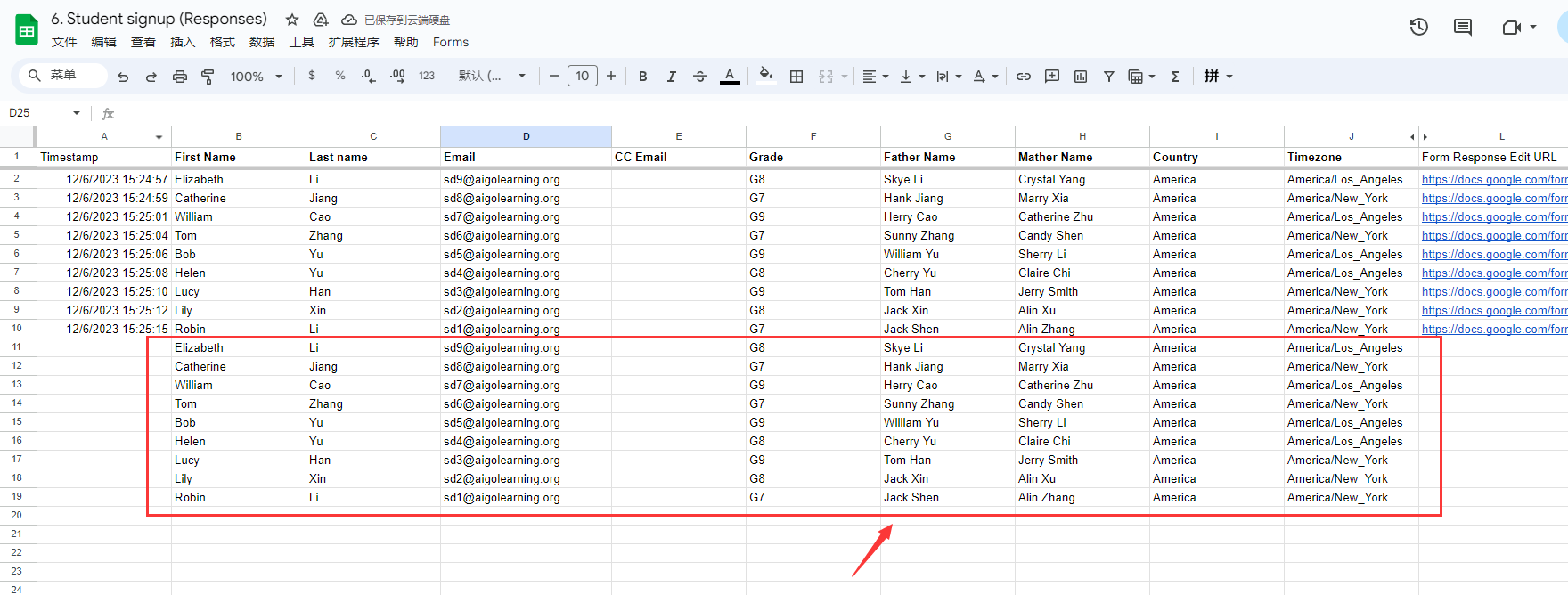Open the edit URL link in row 2
Viewport: 1568px width, 595px height.
coord(1493,179)
